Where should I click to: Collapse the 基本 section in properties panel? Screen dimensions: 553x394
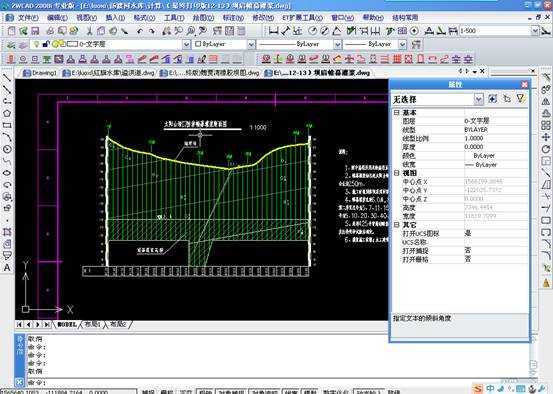[x=396, y=113]
